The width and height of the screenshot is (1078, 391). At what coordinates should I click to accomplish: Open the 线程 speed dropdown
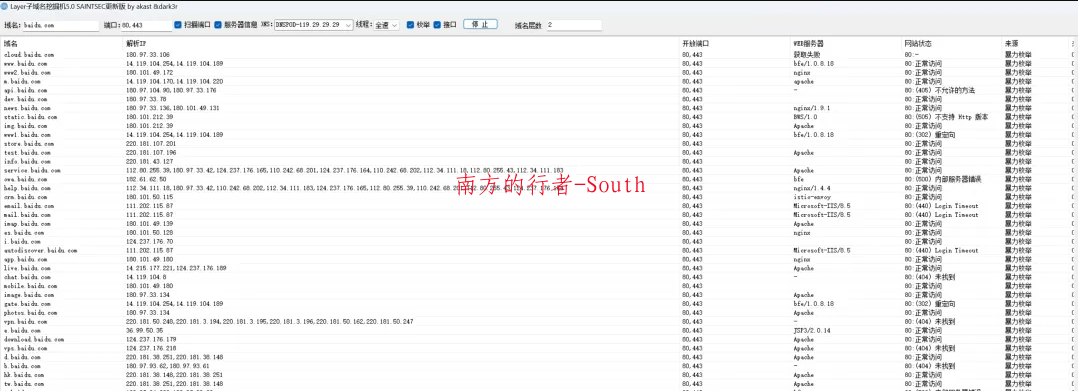(x=386, y=25)
